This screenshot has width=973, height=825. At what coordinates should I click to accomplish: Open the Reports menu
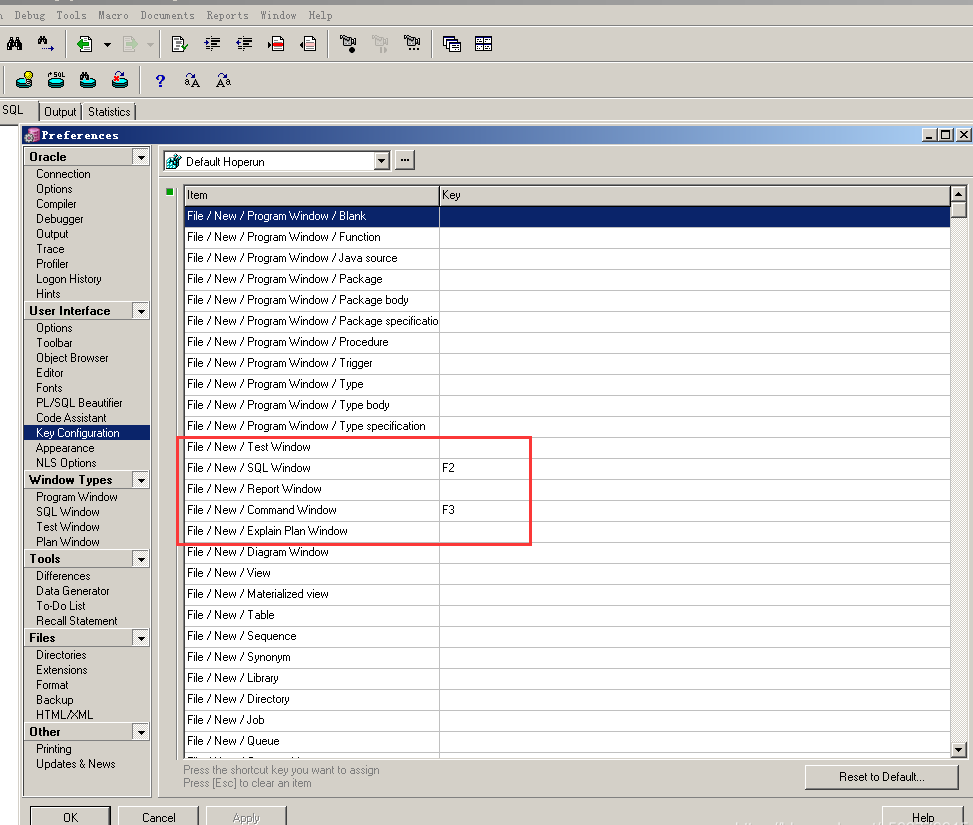coord(227,15)
